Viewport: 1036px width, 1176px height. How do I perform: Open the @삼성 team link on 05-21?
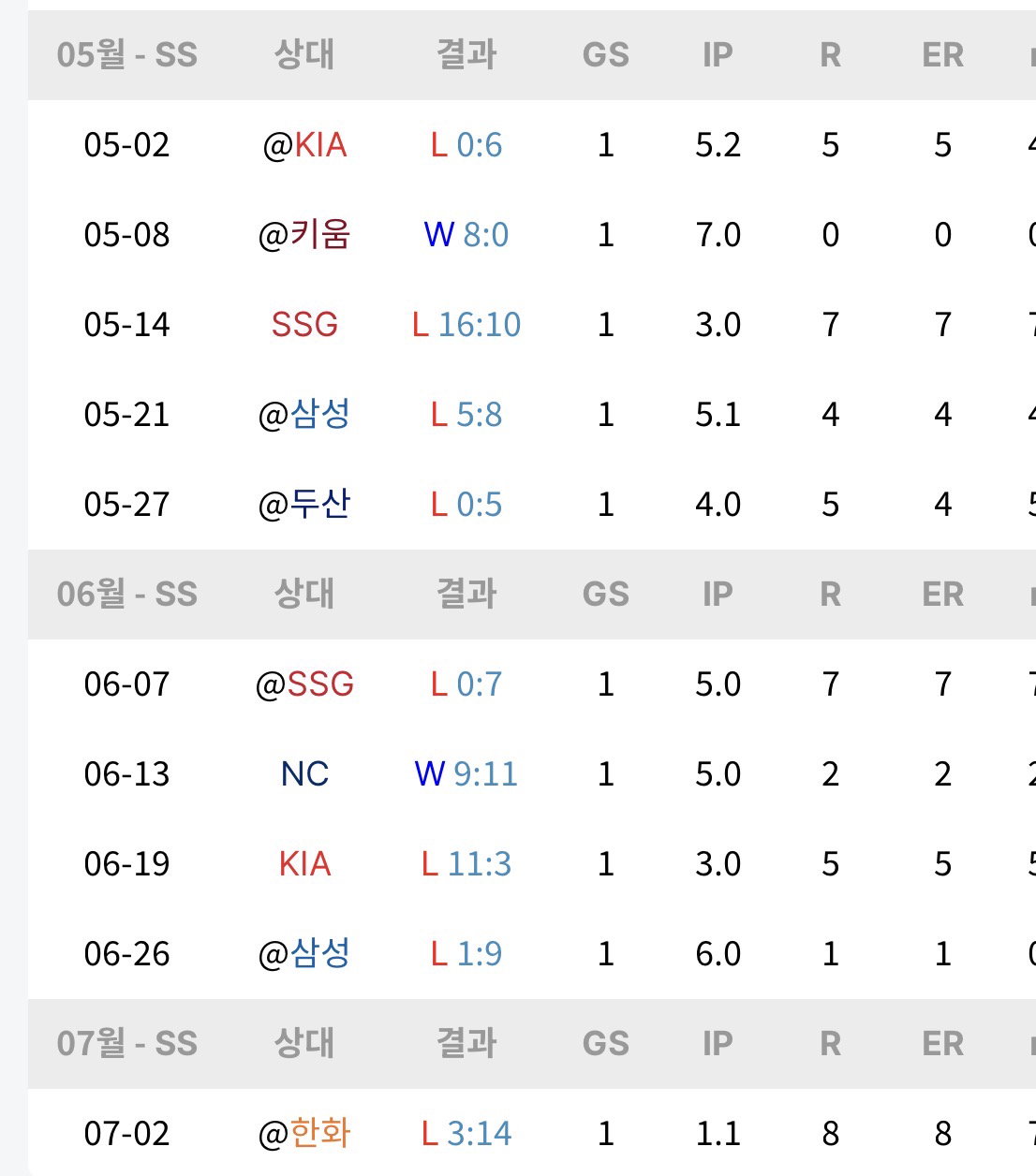point(304,414)
